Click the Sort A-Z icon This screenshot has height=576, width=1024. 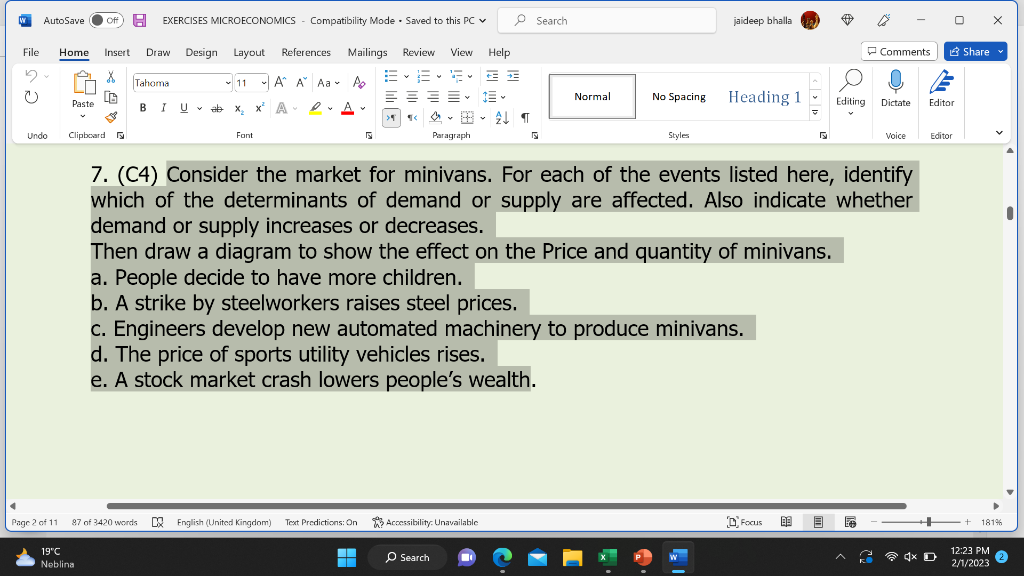pos(504,118)
